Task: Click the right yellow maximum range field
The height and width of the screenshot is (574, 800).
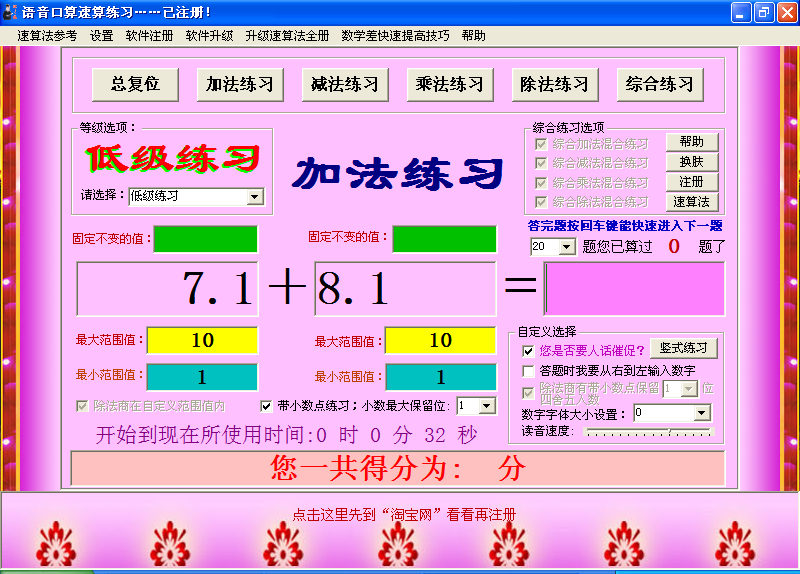Action: [441, 340]
